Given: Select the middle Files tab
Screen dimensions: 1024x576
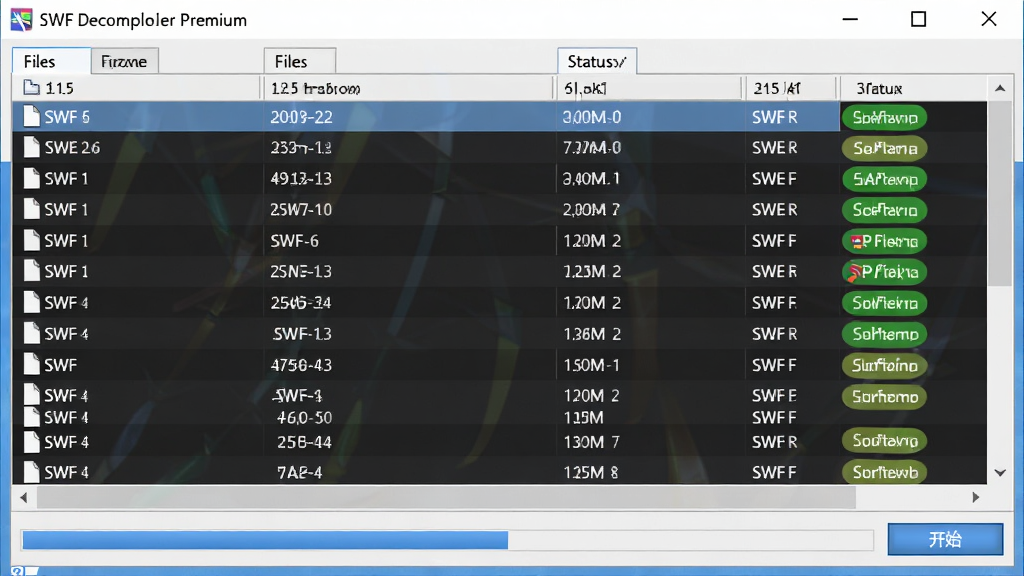Looking at the screenshot, I should point(300,61).
